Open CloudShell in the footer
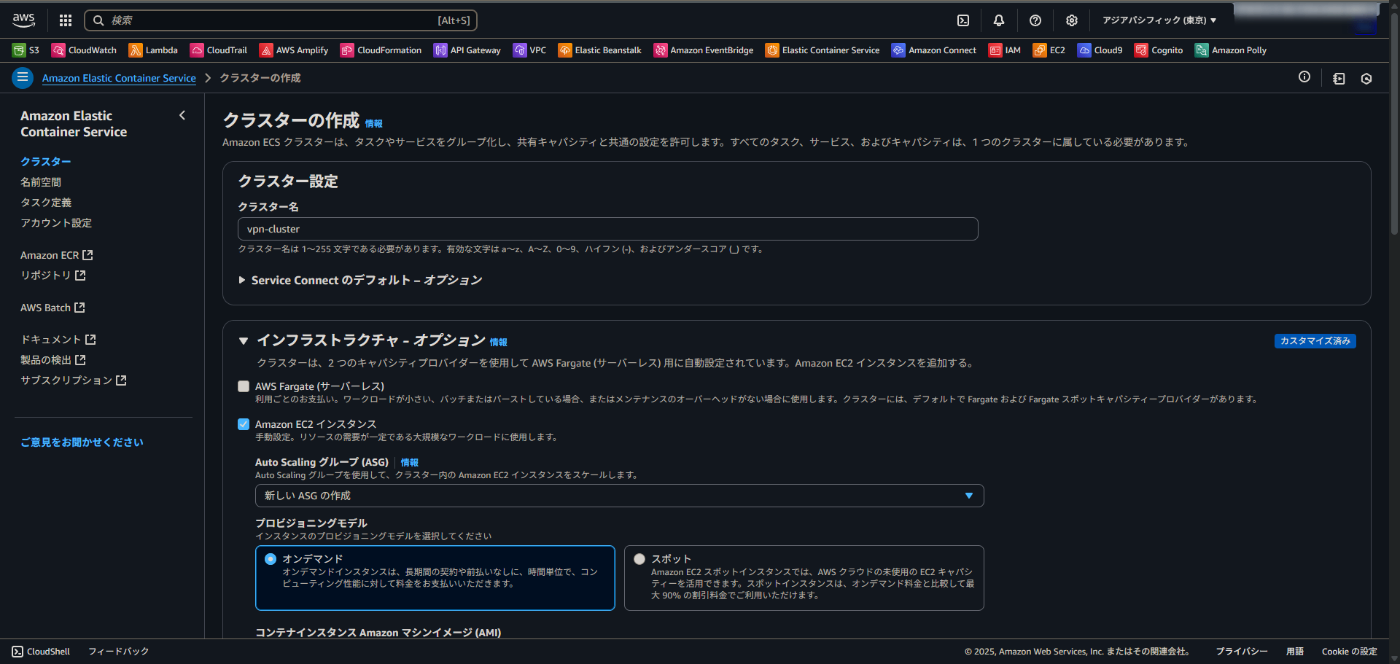 pos(40,651)
